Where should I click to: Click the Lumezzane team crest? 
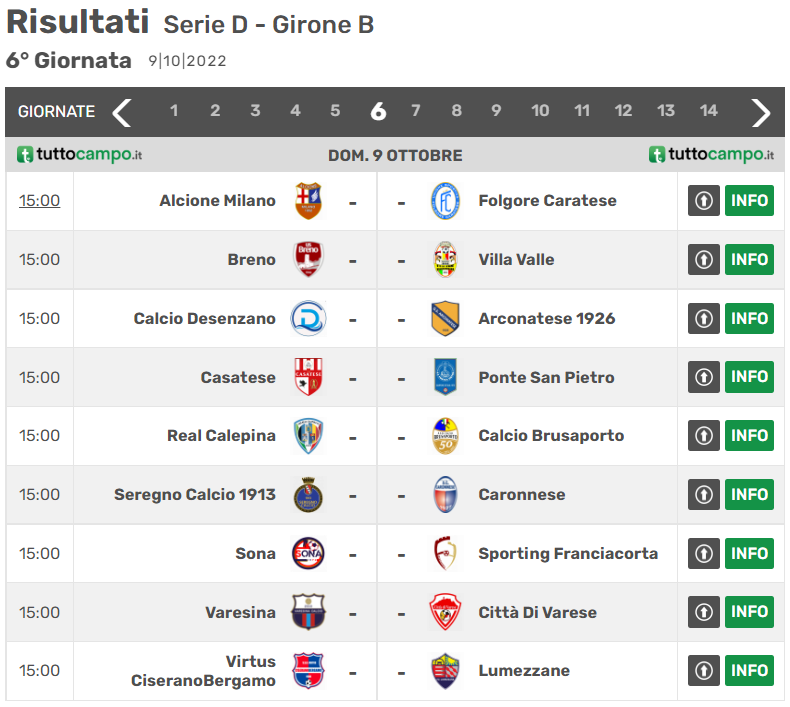click(445, 671)
